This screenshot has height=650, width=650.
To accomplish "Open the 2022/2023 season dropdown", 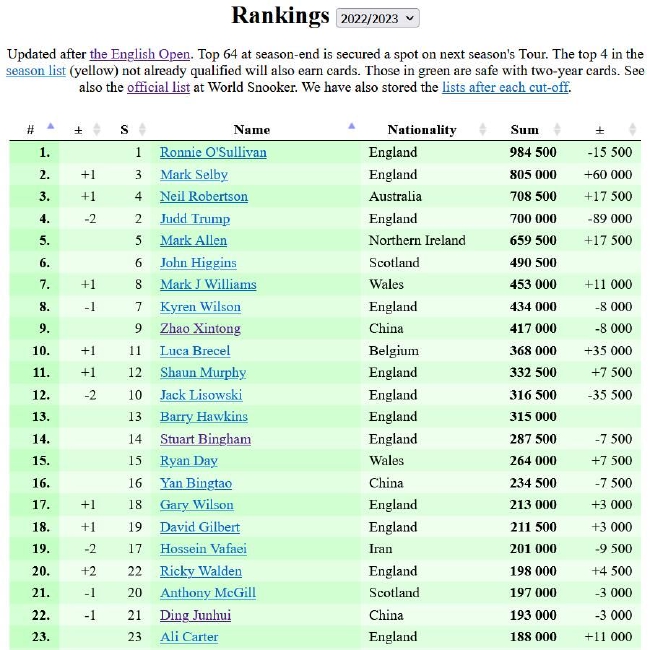I will (x=377, y=18).
